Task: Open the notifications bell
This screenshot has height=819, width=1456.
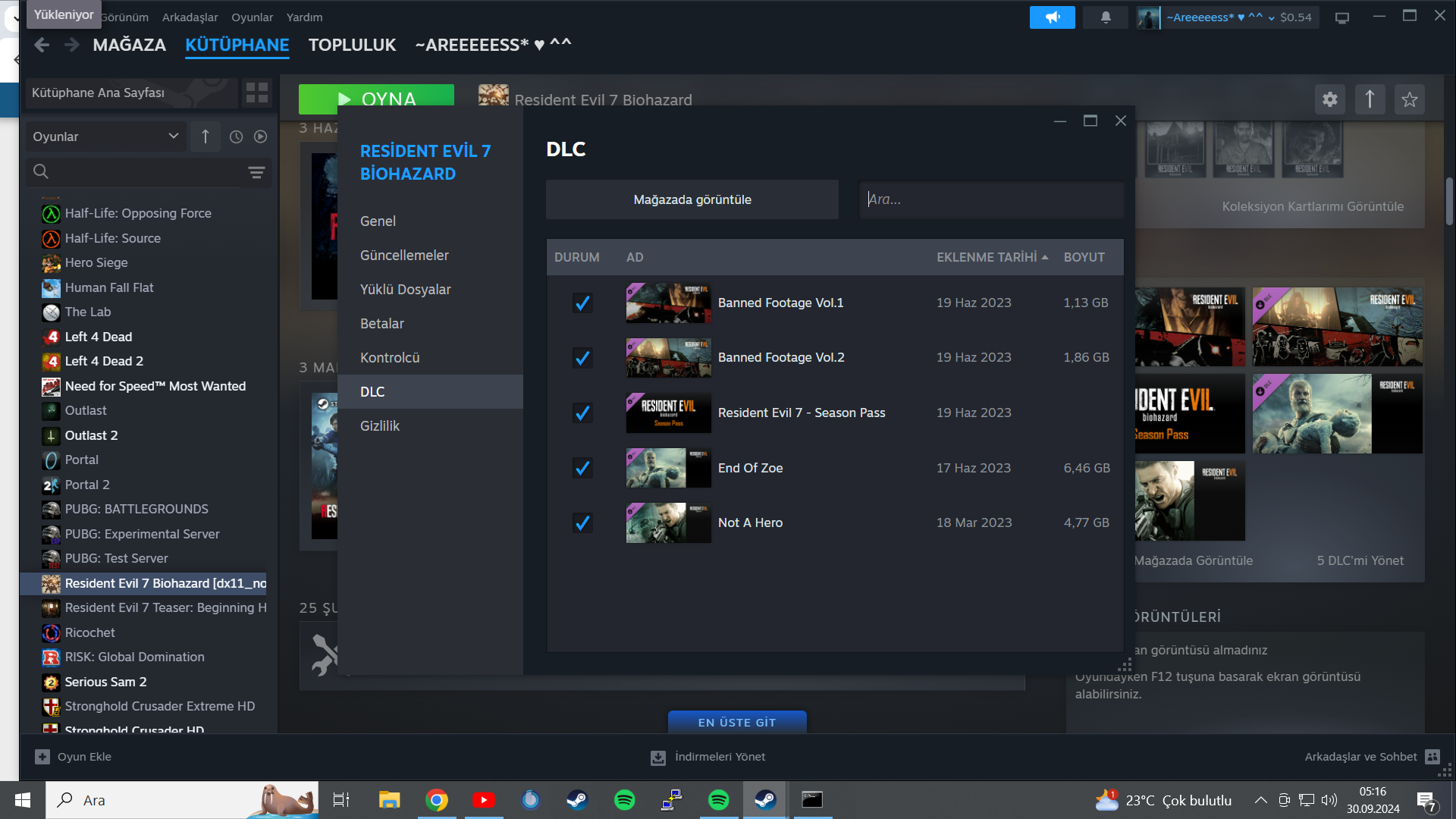Action: [1106, 17]
